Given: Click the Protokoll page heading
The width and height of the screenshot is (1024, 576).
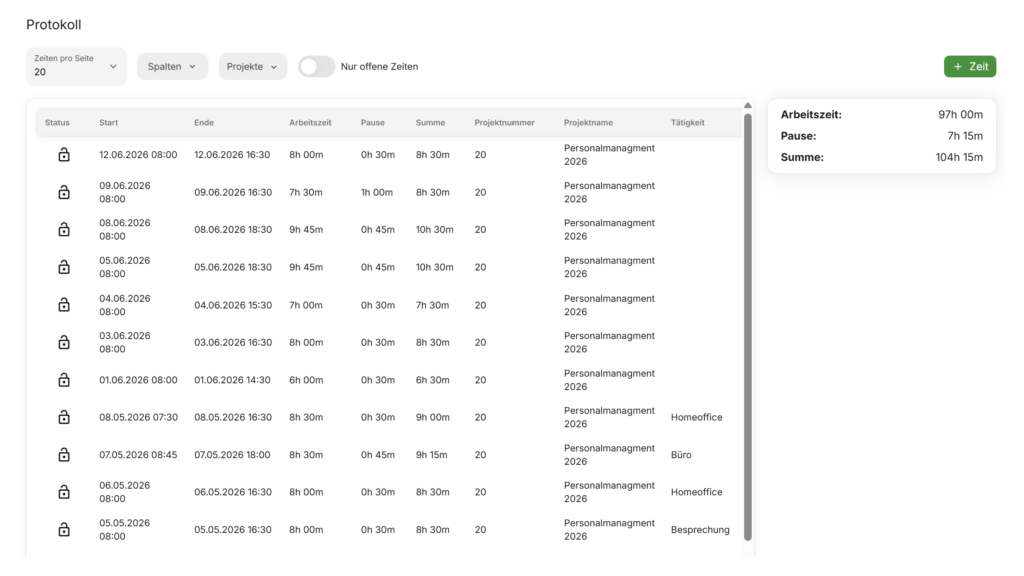Looking at the screenshot, I should pyautogui.click(x=54, y=25).
